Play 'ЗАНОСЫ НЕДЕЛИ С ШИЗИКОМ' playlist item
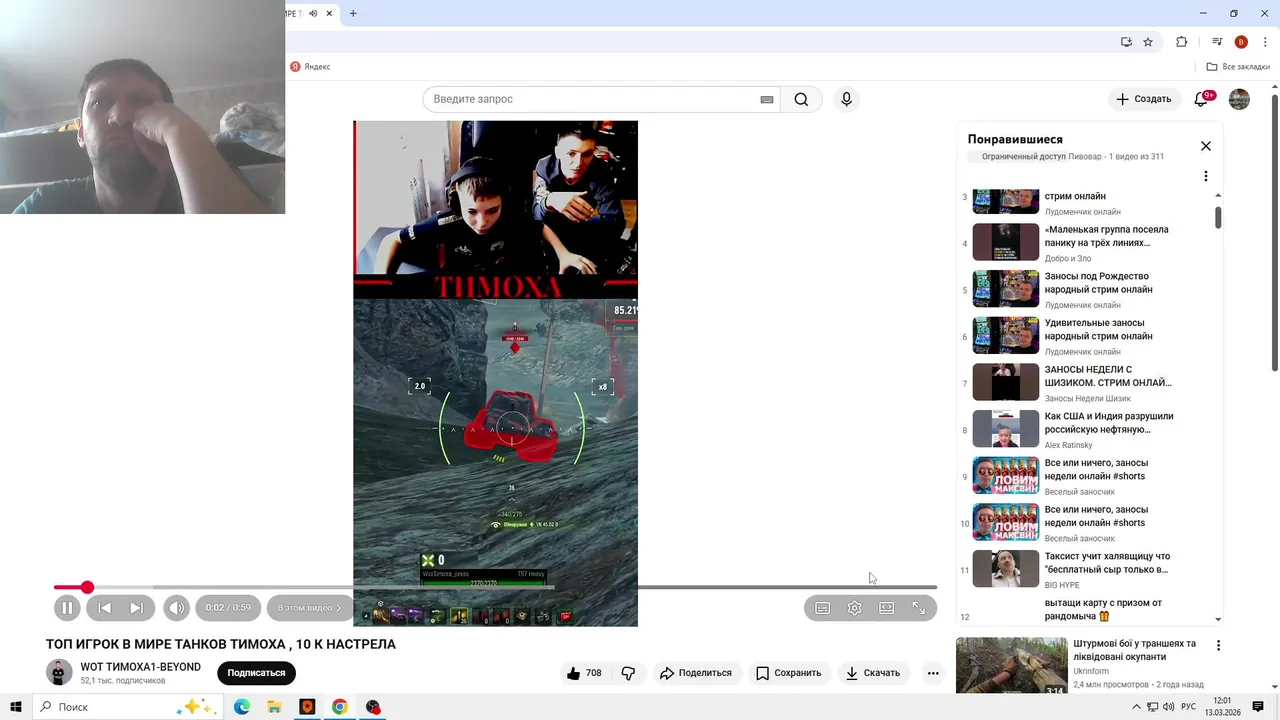This screenshot has height=720, width=1280. pos(1108,376)
